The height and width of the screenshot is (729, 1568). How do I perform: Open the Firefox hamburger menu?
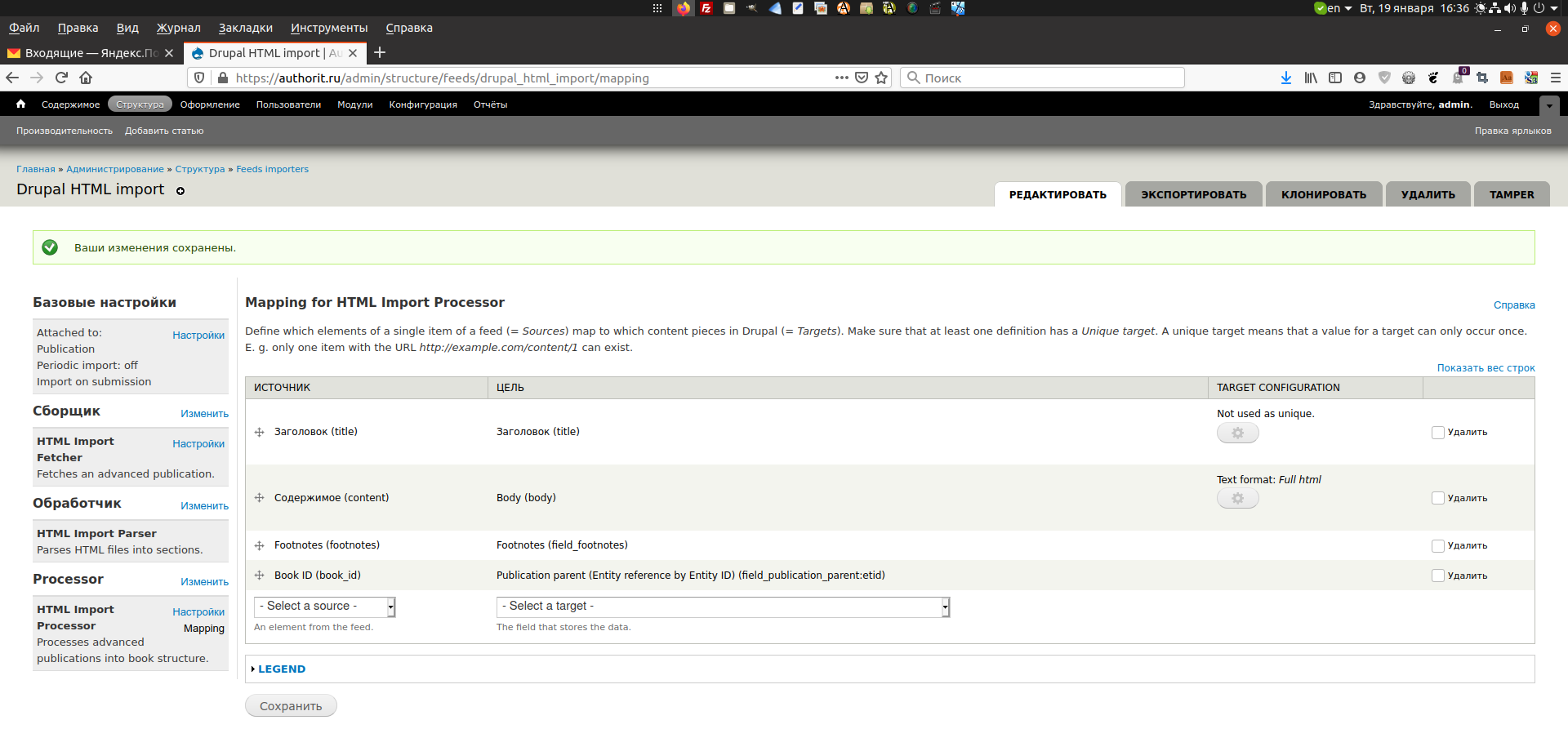click(x=1556, y=78)
